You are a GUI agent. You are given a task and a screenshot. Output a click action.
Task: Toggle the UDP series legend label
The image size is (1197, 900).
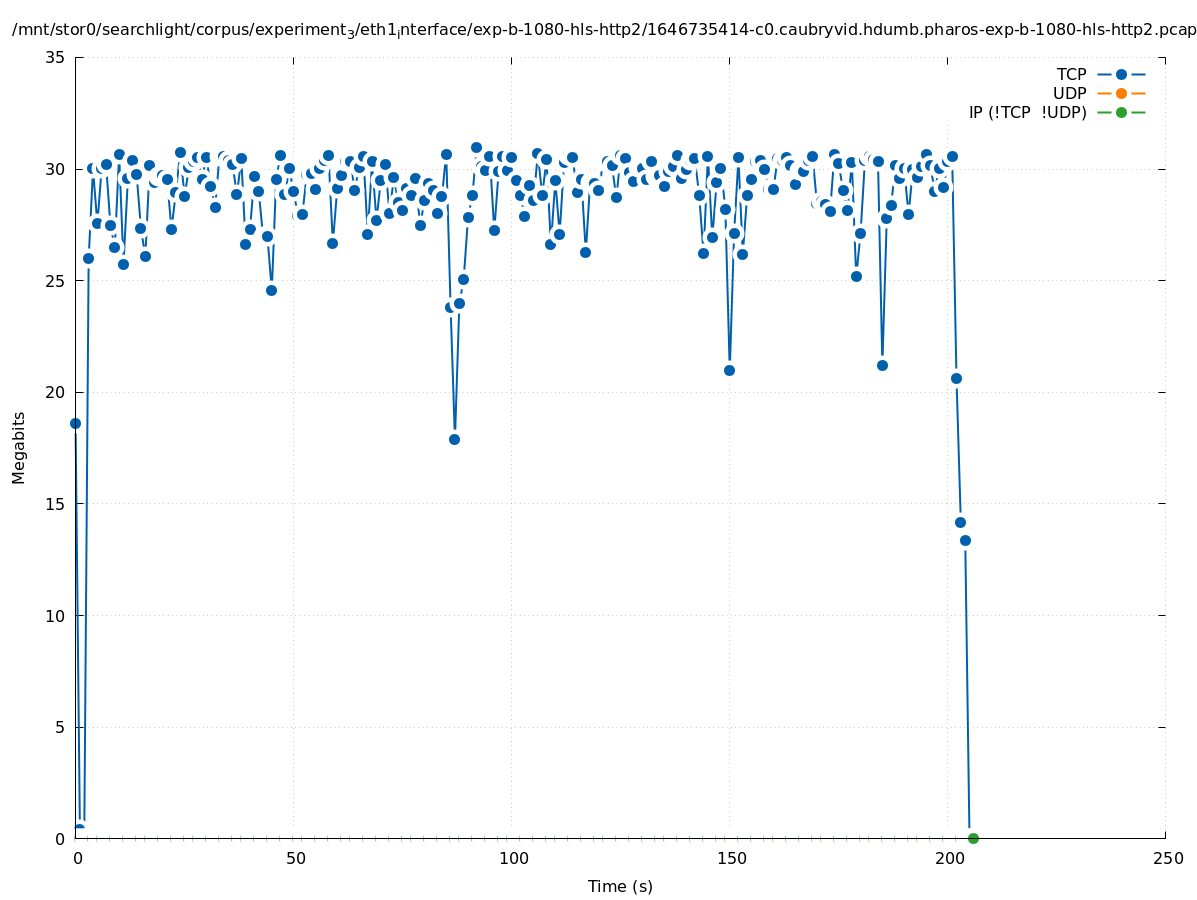pos(1069,93)
